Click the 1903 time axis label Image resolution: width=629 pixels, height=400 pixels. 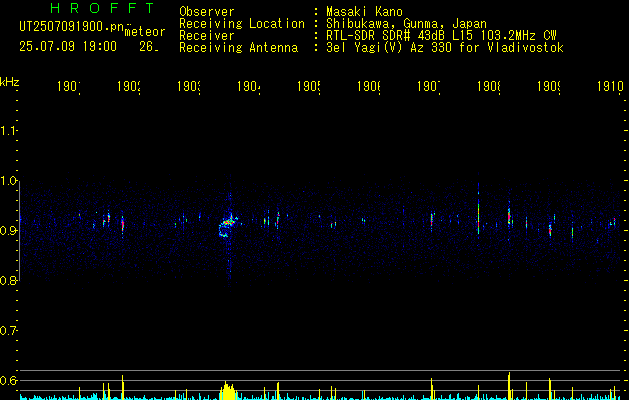click(x=189, y=86)
